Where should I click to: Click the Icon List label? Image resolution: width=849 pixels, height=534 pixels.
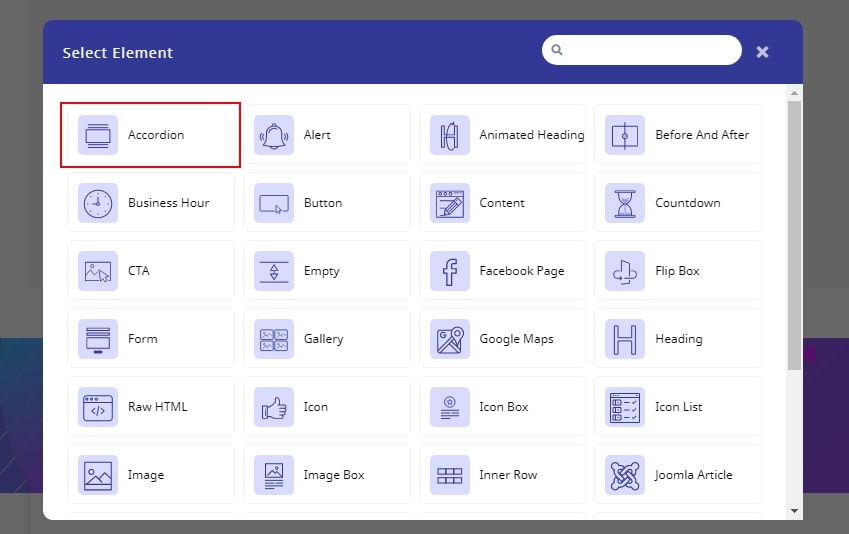pyautogui.click(x=678, y=407)
